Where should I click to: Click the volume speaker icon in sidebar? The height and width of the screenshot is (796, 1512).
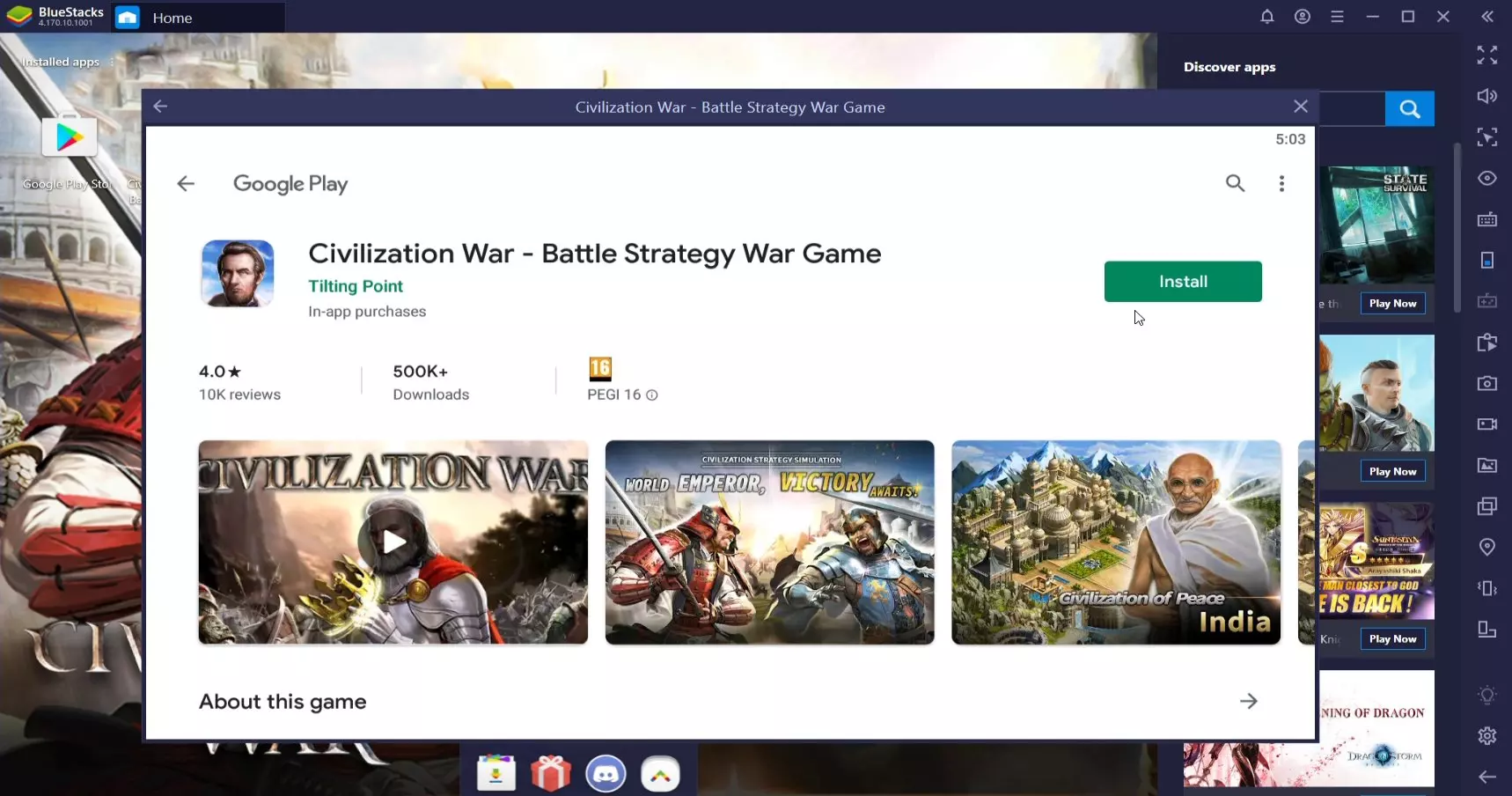1486,96
